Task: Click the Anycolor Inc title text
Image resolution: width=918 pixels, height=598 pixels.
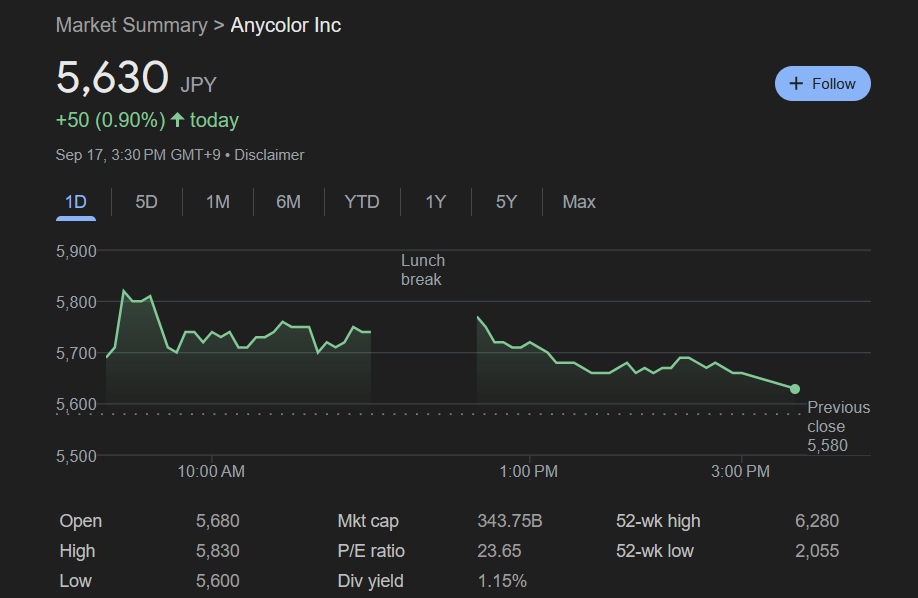Action: (286, 25)
